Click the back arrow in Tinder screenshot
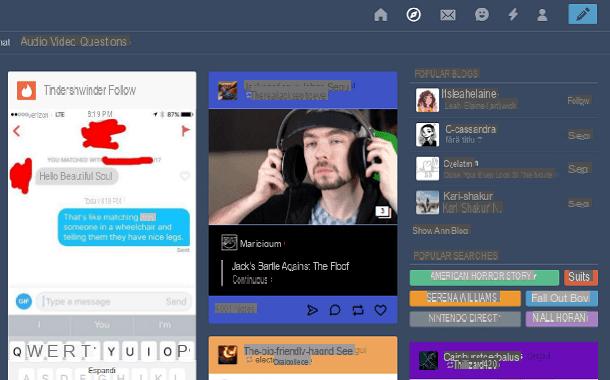610x380 pixels. [16, 131]
